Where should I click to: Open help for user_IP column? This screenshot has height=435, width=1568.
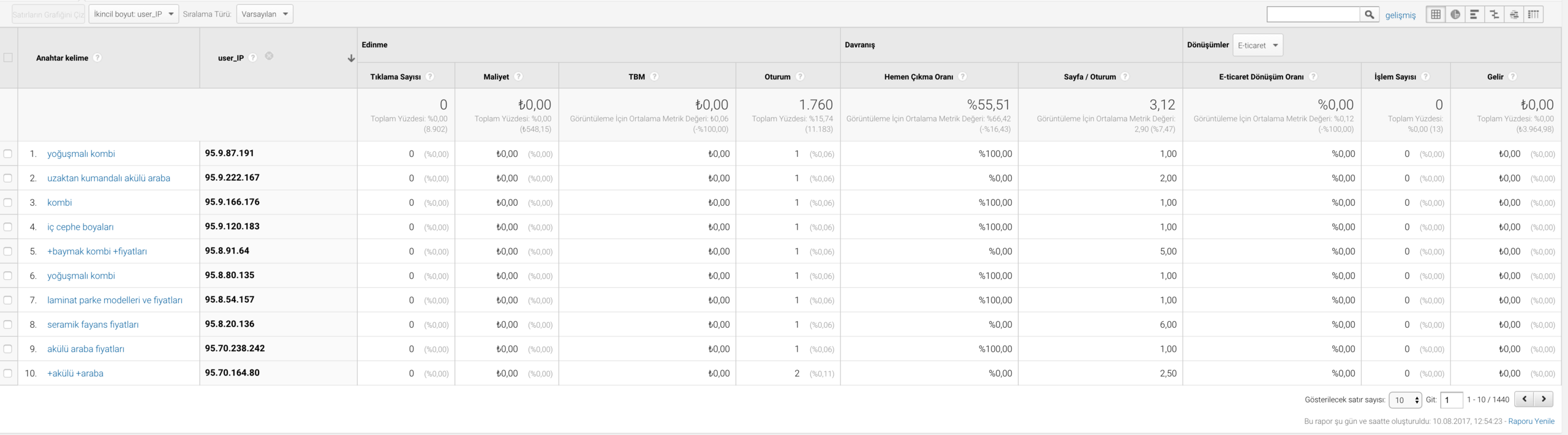[x=252, y=58]
